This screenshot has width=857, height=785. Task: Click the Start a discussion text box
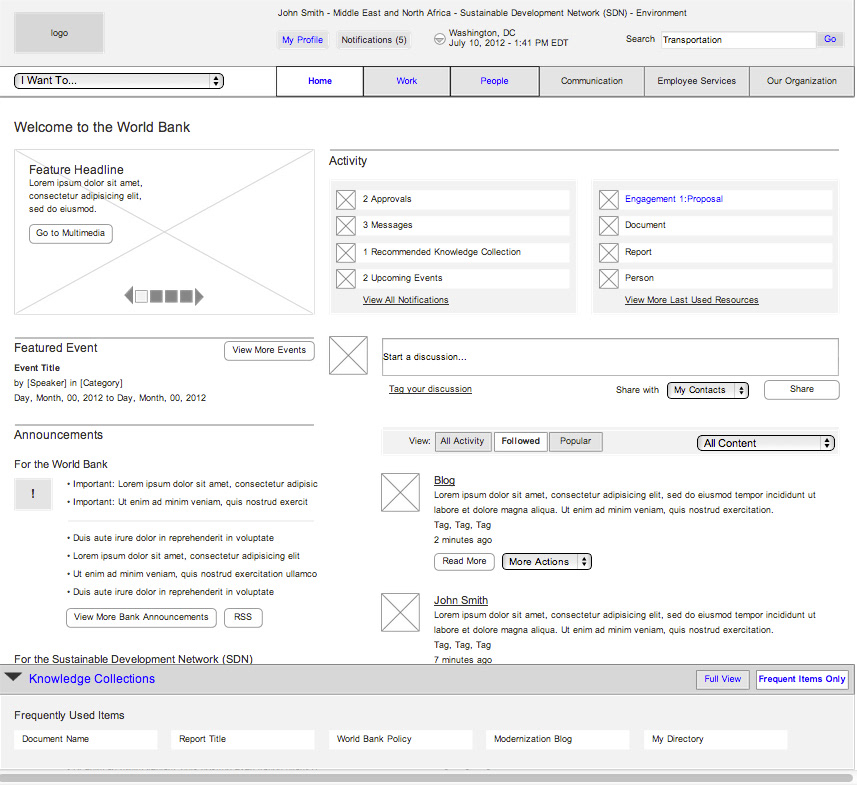610,357
